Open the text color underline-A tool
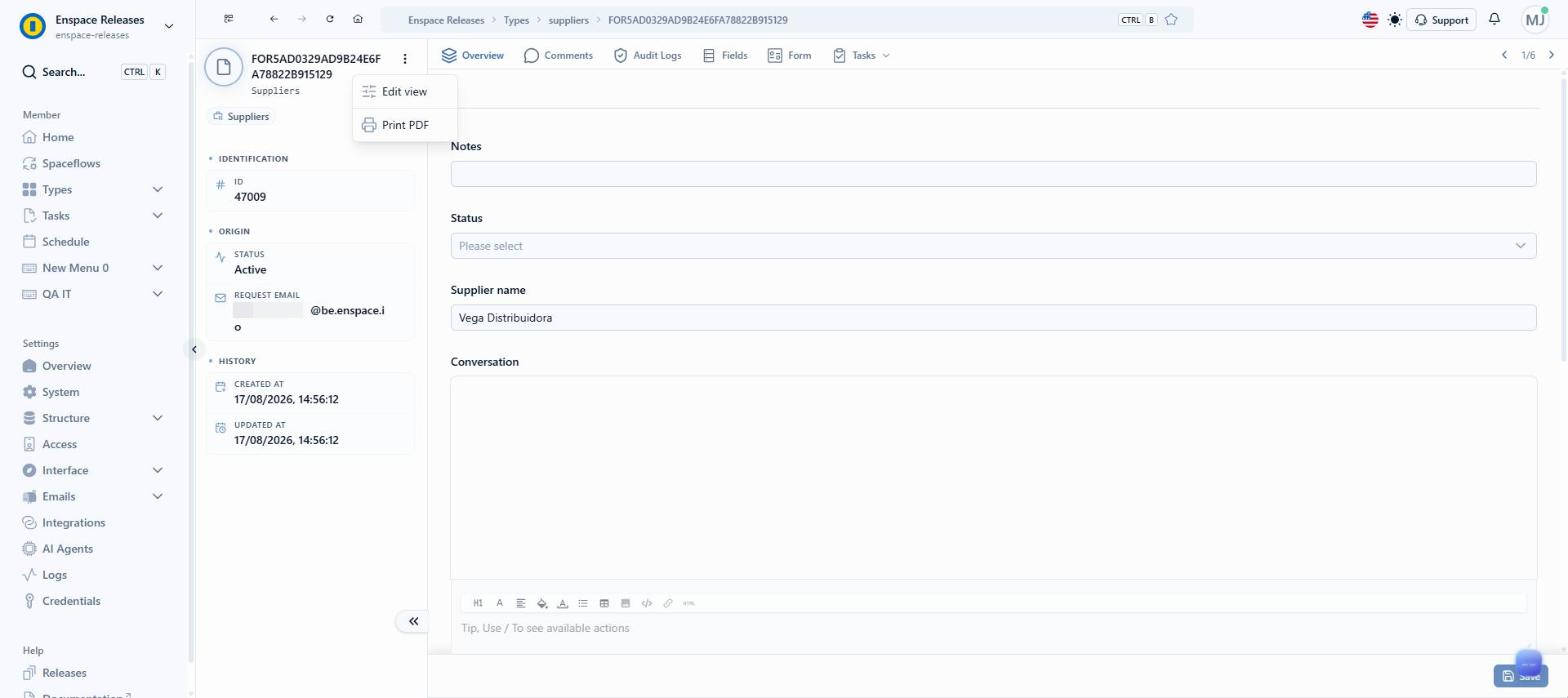Image resolution: width=1568 pixels, height=698 pixels. [x=562, y=603]
